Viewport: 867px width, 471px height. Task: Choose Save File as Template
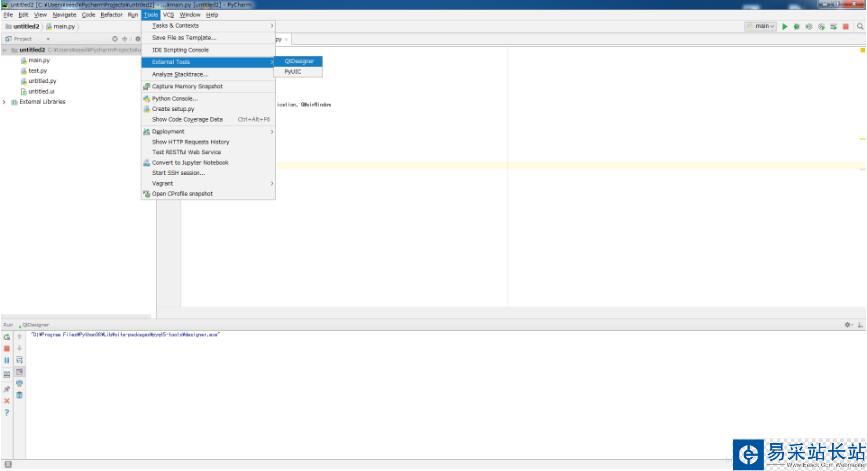208,38
